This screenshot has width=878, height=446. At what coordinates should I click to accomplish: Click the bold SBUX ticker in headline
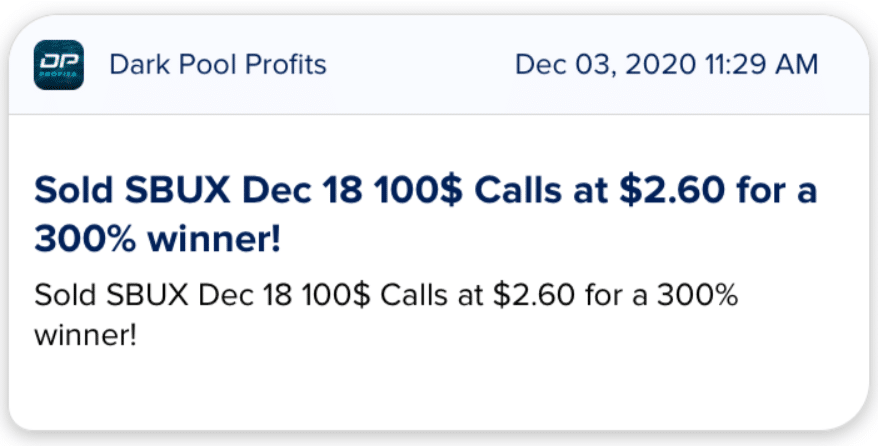click(178, 191)
